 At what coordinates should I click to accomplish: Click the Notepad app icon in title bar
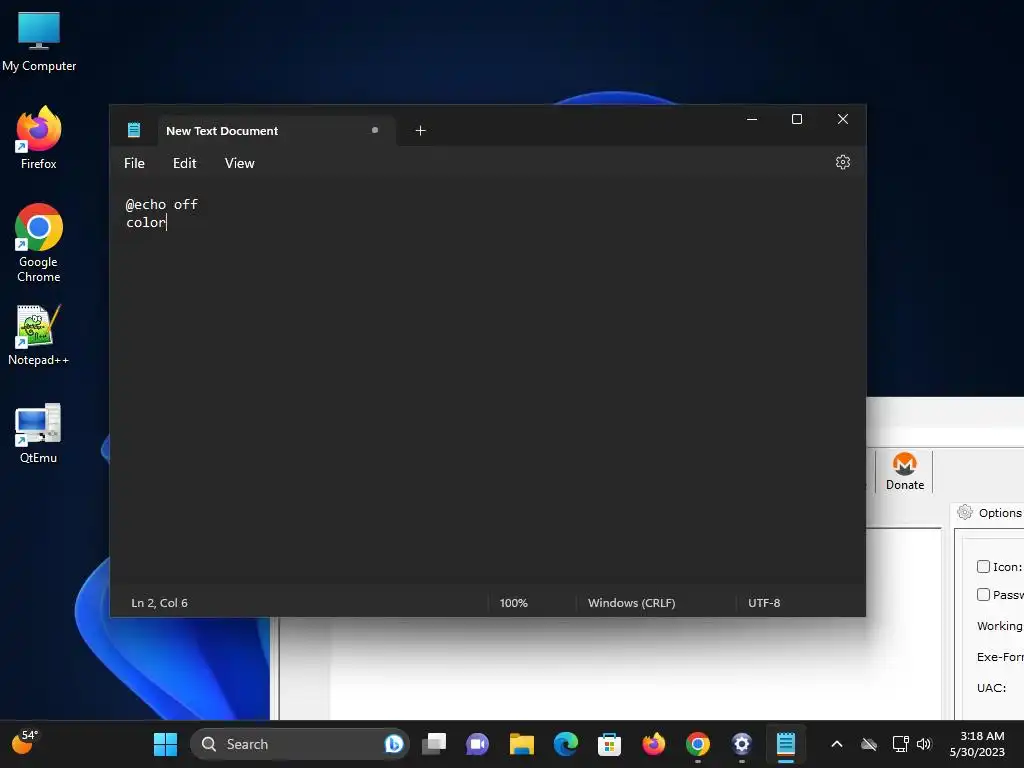coord(134,130)
